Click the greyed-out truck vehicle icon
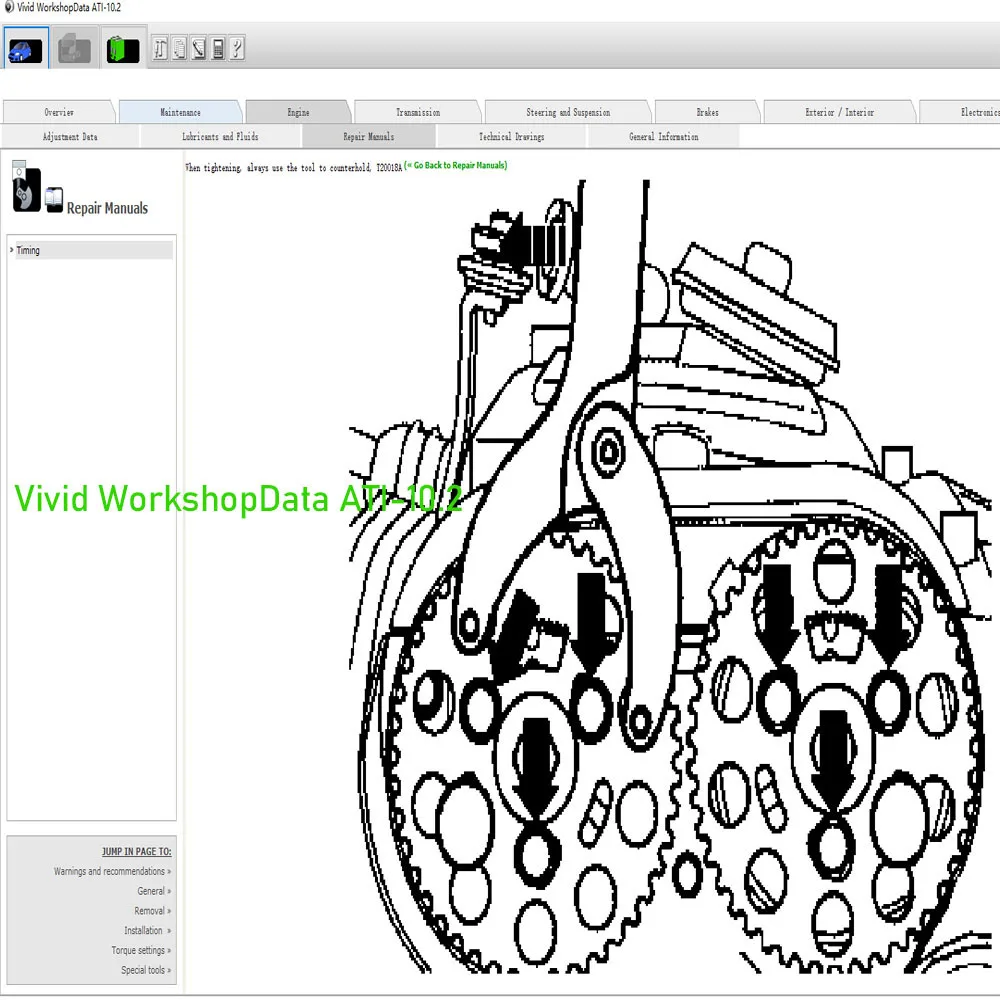This screenshot has height=1000, width=1000. (x=74, y=49)
